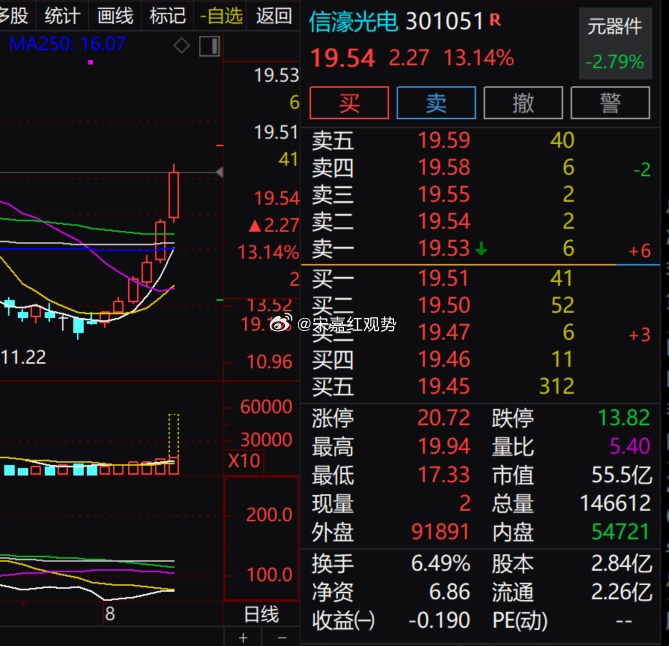Select the 买一 19.51 order row

coord(480,278)
